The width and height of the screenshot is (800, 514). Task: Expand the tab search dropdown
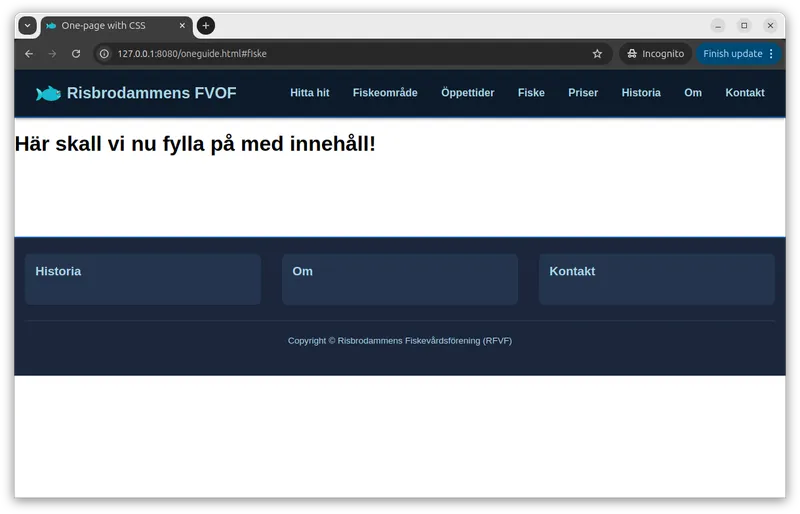click(x=27, y=25)
